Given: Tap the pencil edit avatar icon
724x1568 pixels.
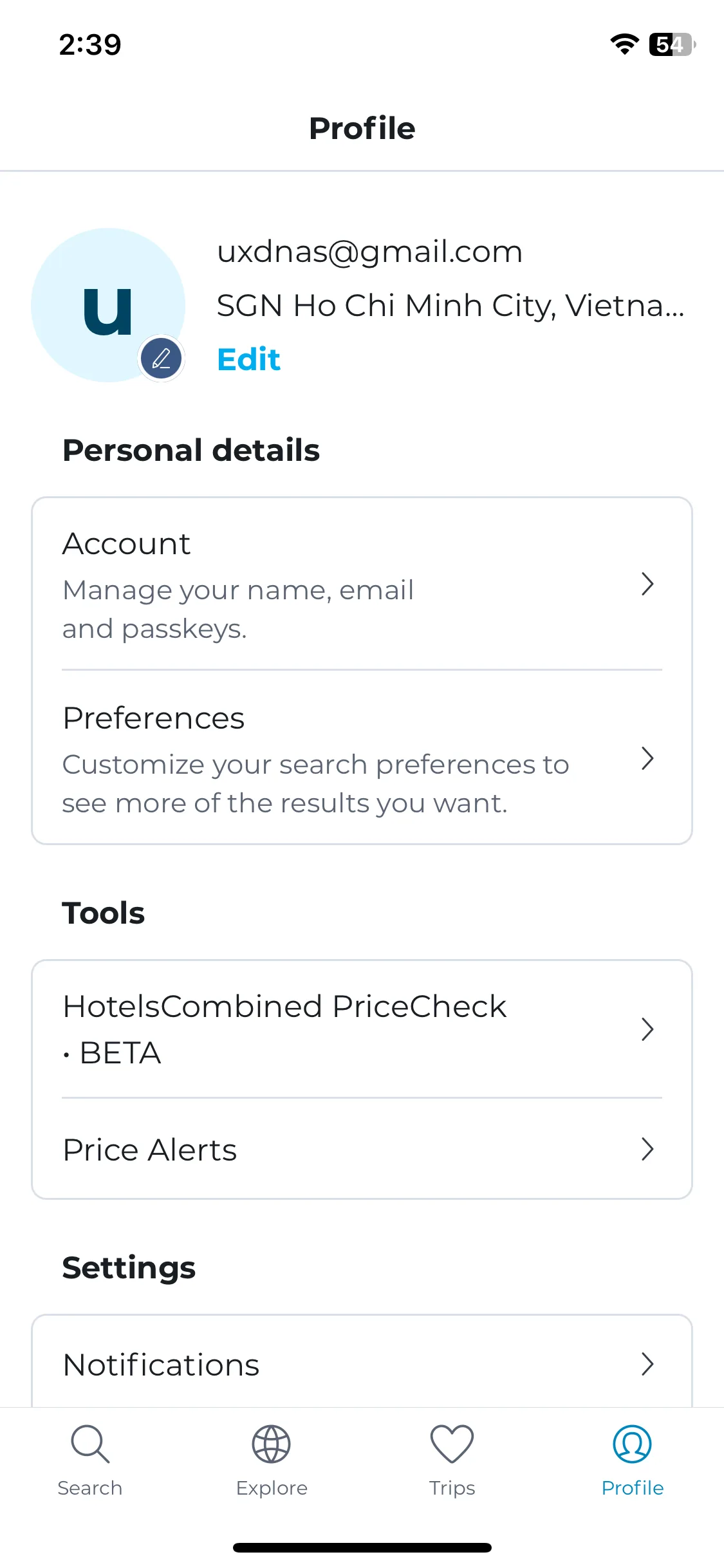Looking at the screenshot, I should pyautogui.click(x=161, y=359).
